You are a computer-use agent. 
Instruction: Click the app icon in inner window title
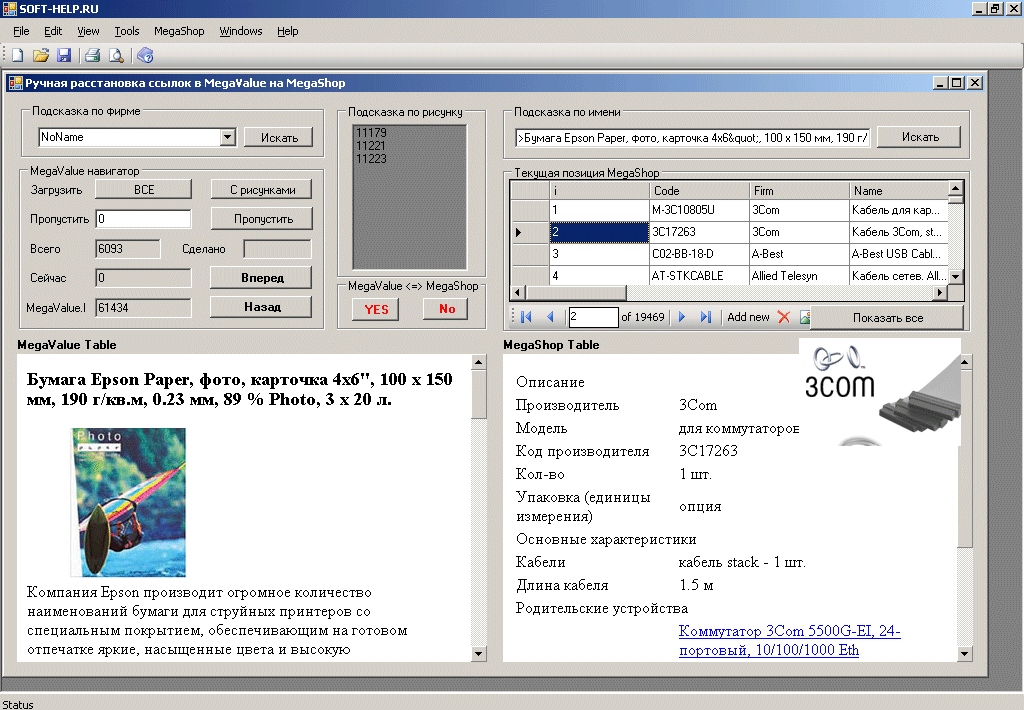(15, 83)
